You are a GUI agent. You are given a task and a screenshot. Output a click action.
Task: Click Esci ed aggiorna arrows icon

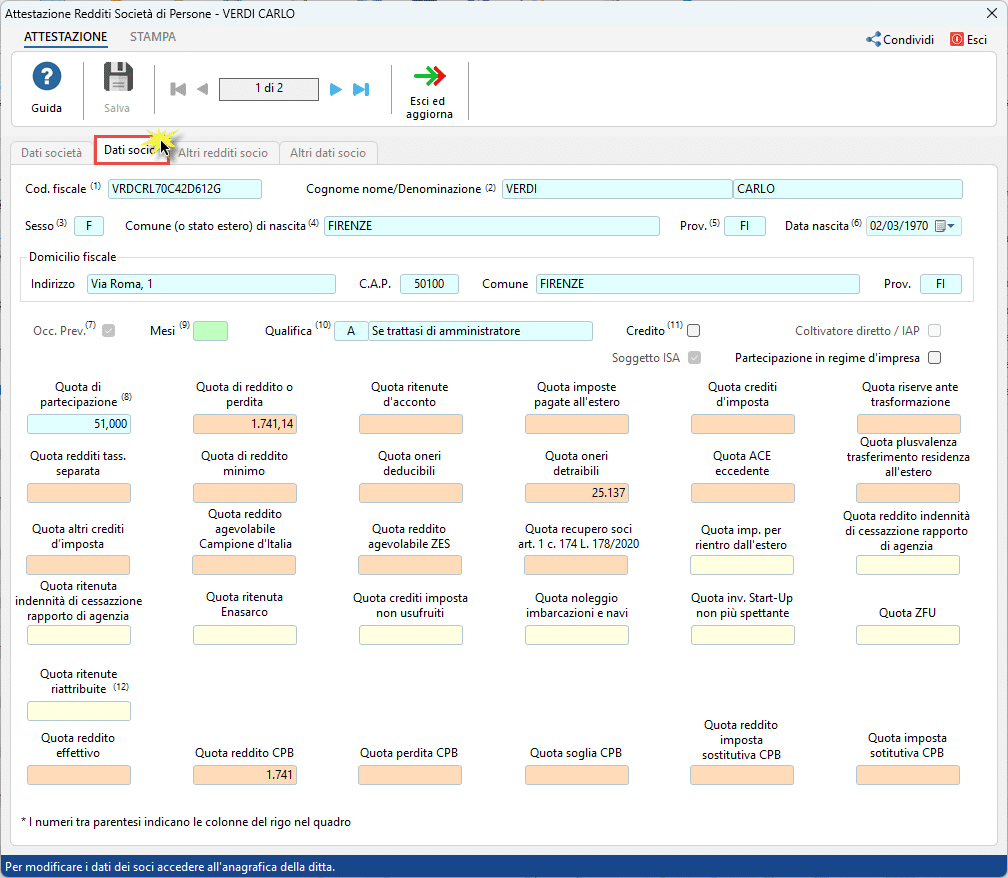(x=430, y=77)
